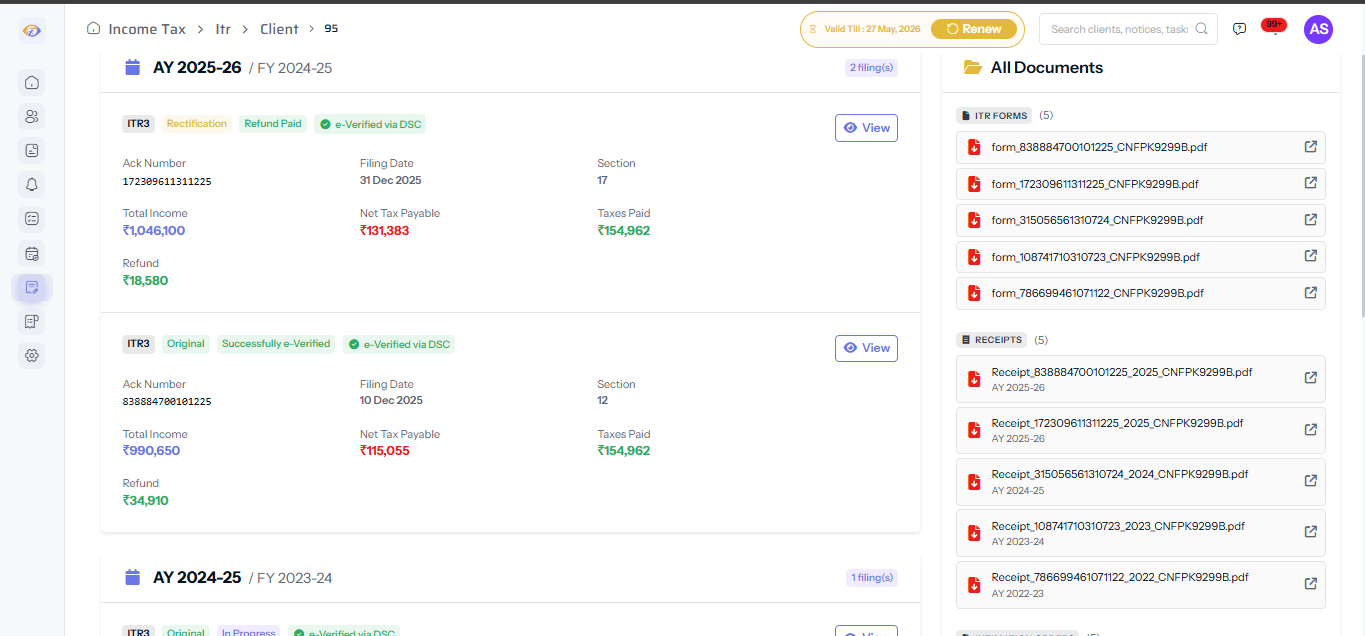Open the receipt/invoice icon in sidebar
Screen dimensions: 1365x636
32,321
